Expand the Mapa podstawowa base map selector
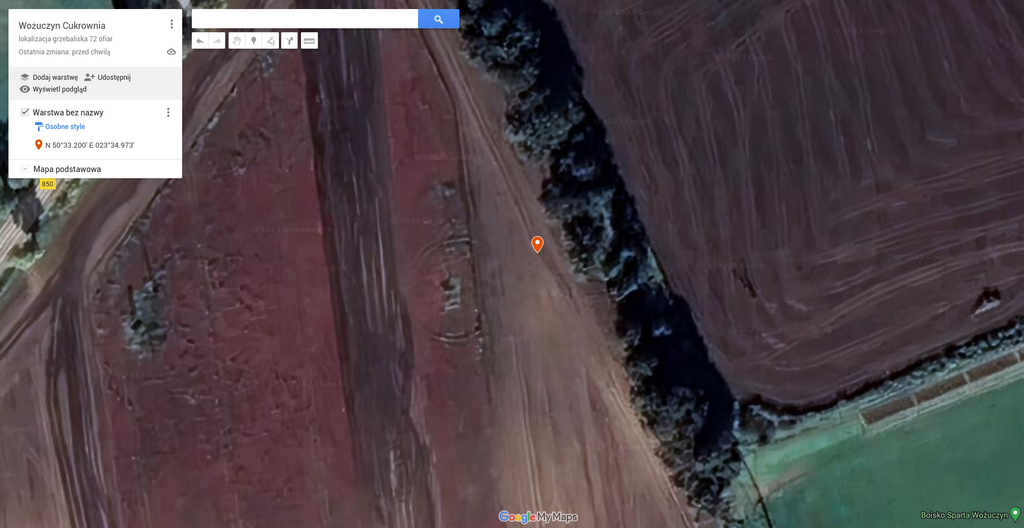The image size is (1024, 528). (x=25, y=169)
